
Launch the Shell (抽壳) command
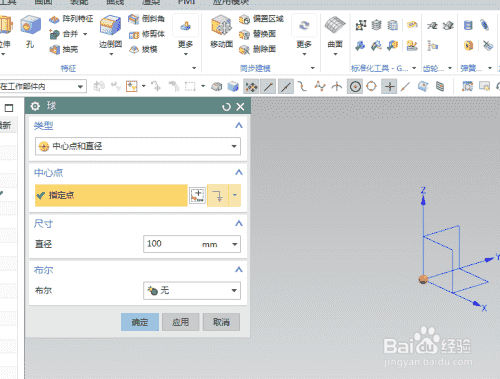coord(64,49)
